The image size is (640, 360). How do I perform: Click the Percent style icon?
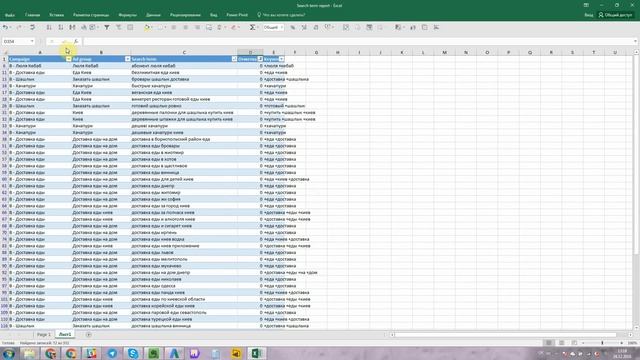(293, 27)
